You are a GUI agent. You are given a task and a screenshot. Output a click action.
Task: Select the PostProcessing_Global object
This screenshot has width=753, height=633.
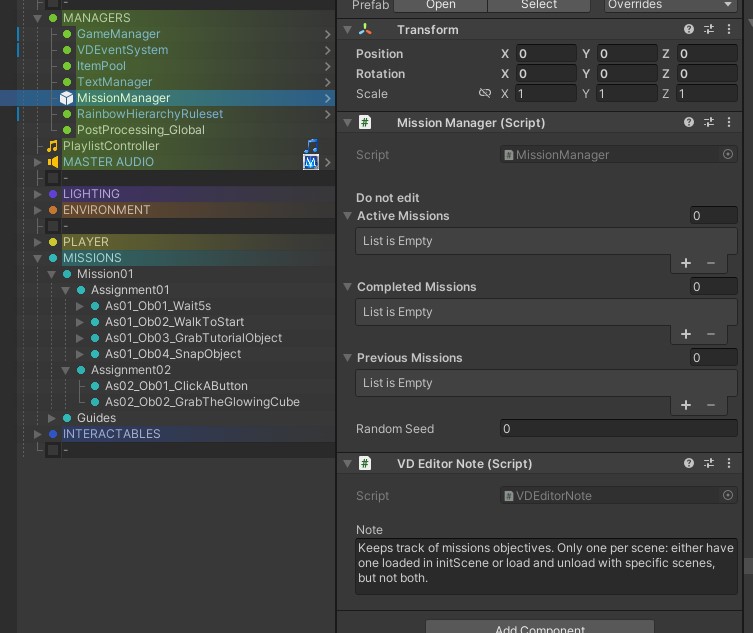(140, 130)
